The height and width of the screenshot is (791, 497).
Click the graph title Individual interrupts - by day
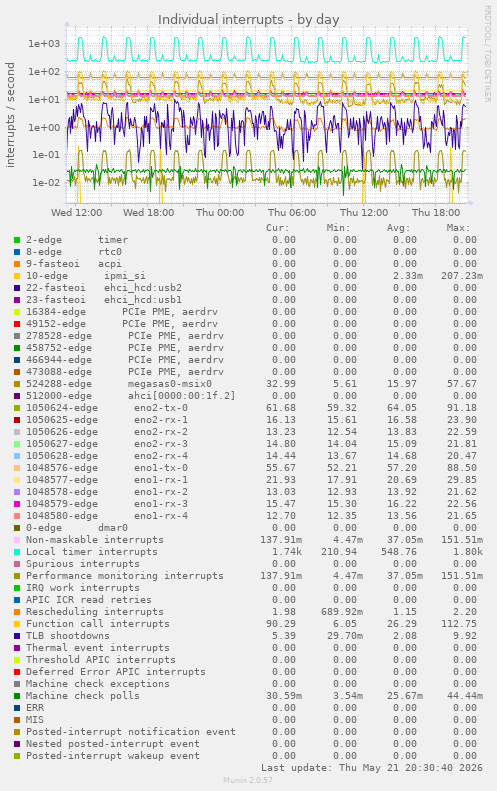pyautogui.click(x=248, y=20)
